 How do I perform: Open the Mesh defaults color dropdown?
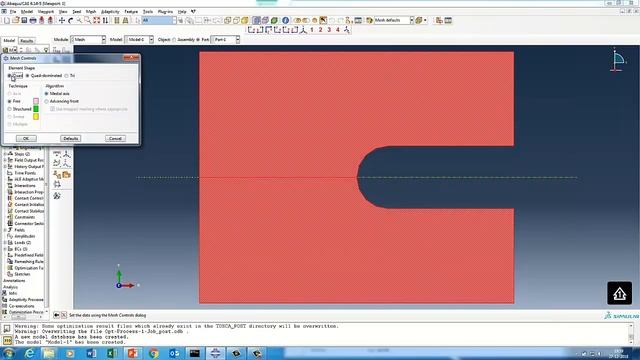click(x=394, y=20)
